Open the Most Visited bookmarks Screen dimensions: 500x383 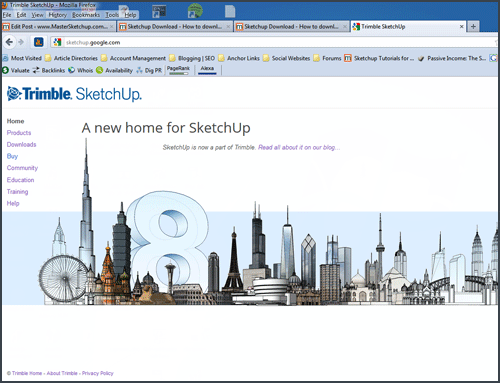pos(22,58)
